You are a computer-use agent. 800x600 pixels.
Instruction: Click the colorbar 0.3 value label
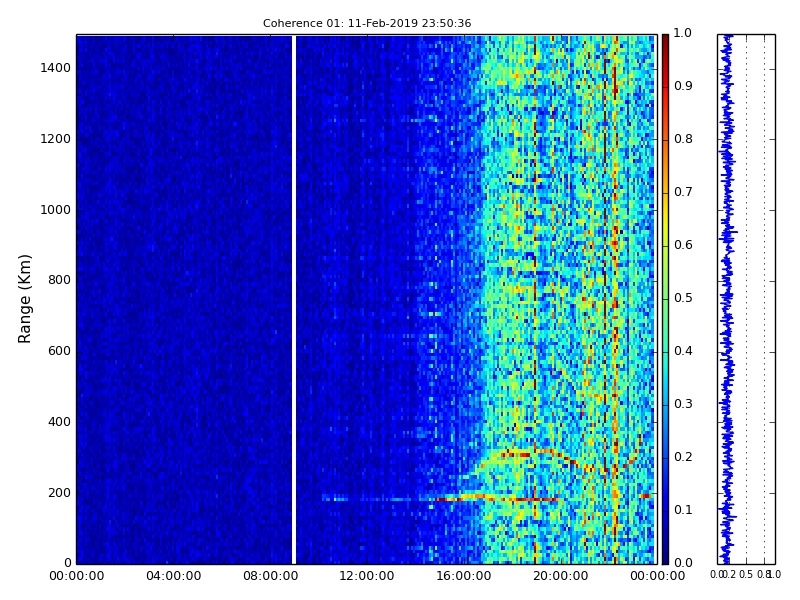tap(683, 404)
